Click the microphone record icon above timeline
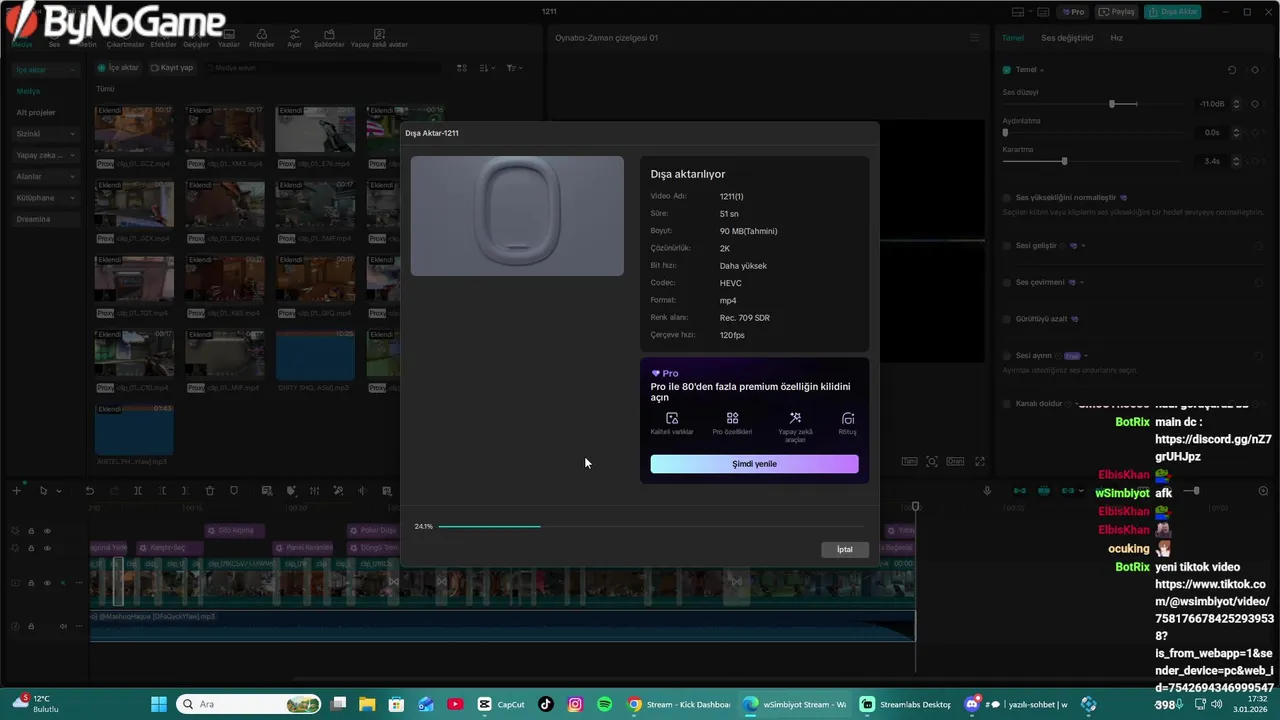 [987, 491]
